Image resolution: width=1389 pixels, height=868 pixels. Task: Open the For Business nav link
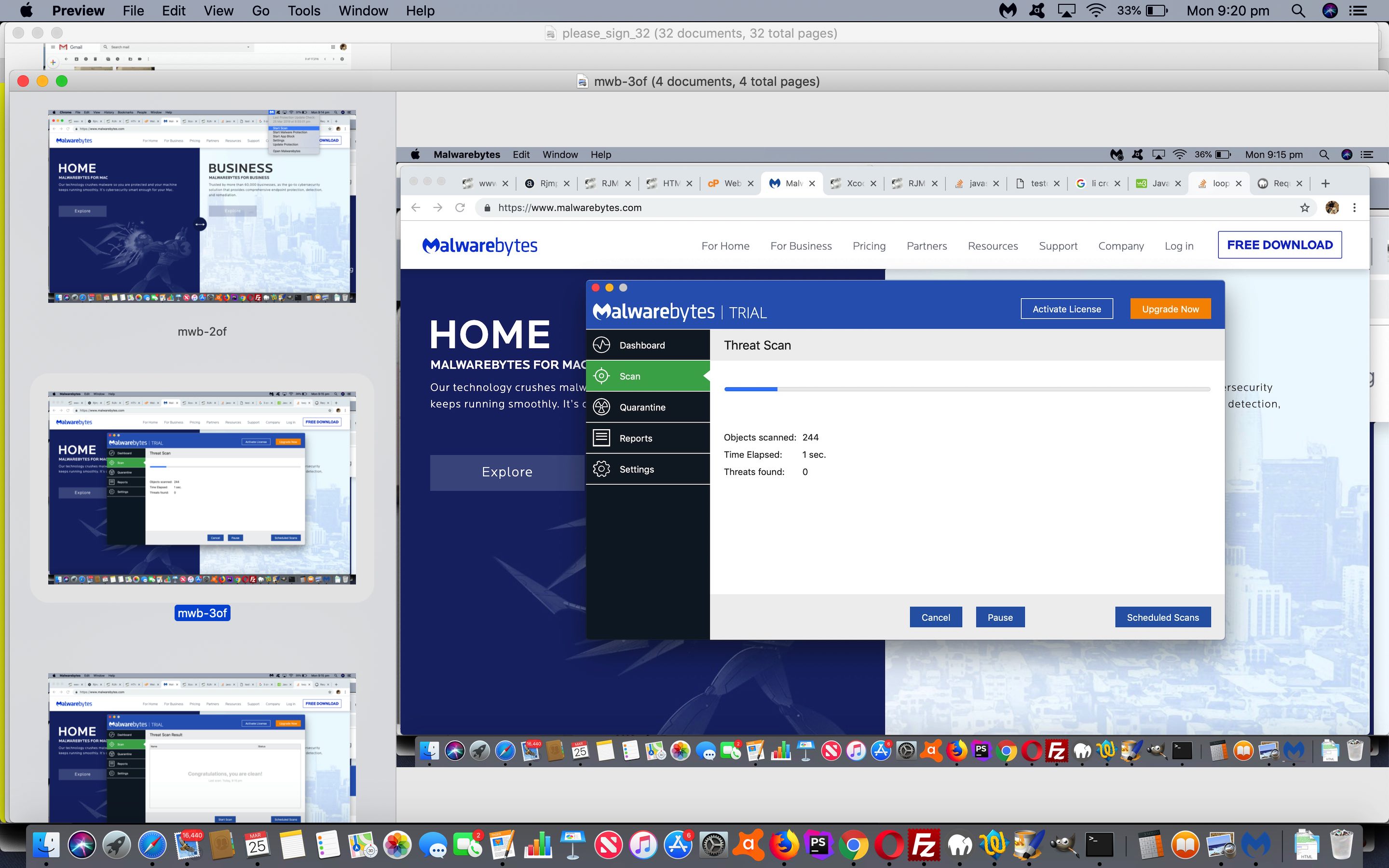[x=801, y=246]
